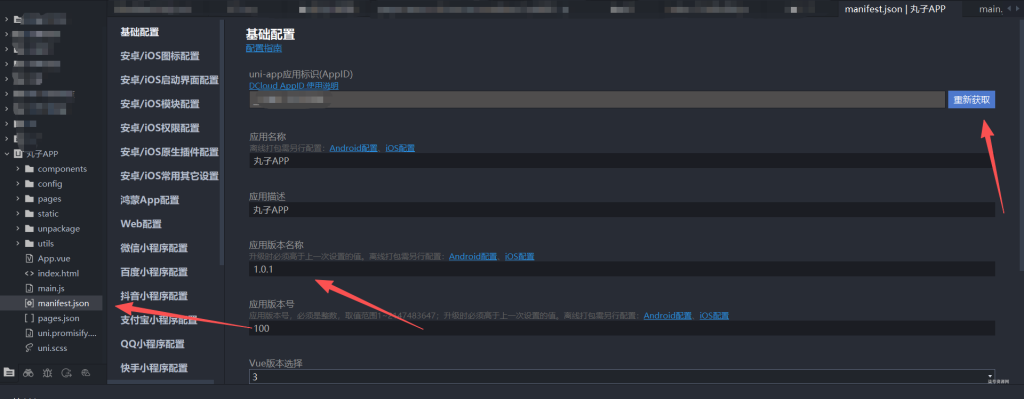Open 微信小程序配置 section
Viewport: 1024px width, 399px height.
[154, 248]
